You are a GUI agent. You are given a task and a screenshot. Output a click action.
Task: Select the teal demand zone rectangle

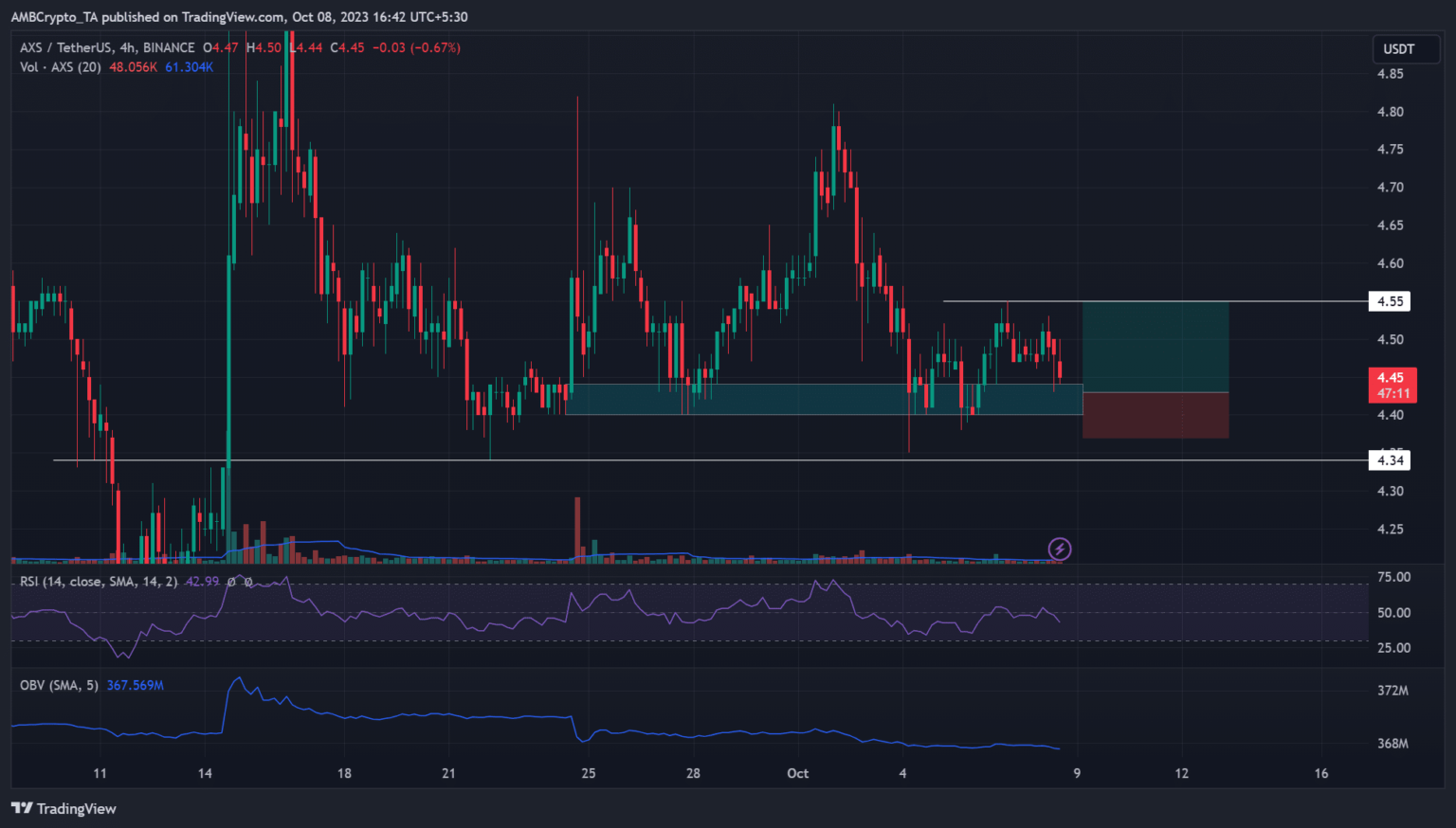(823, 399)
